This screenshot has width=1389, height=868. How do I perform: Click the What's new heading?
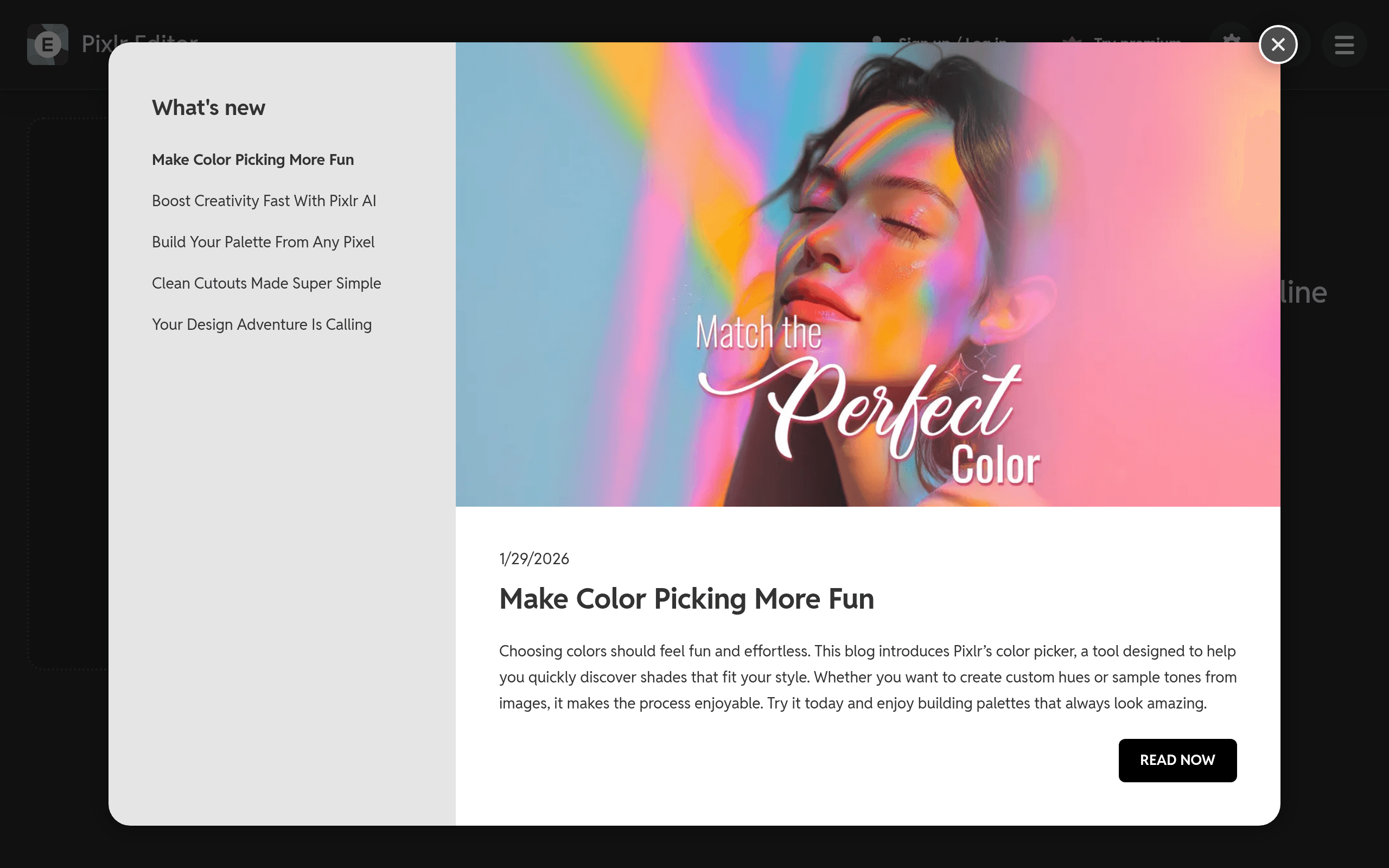(x=208, y=108)
